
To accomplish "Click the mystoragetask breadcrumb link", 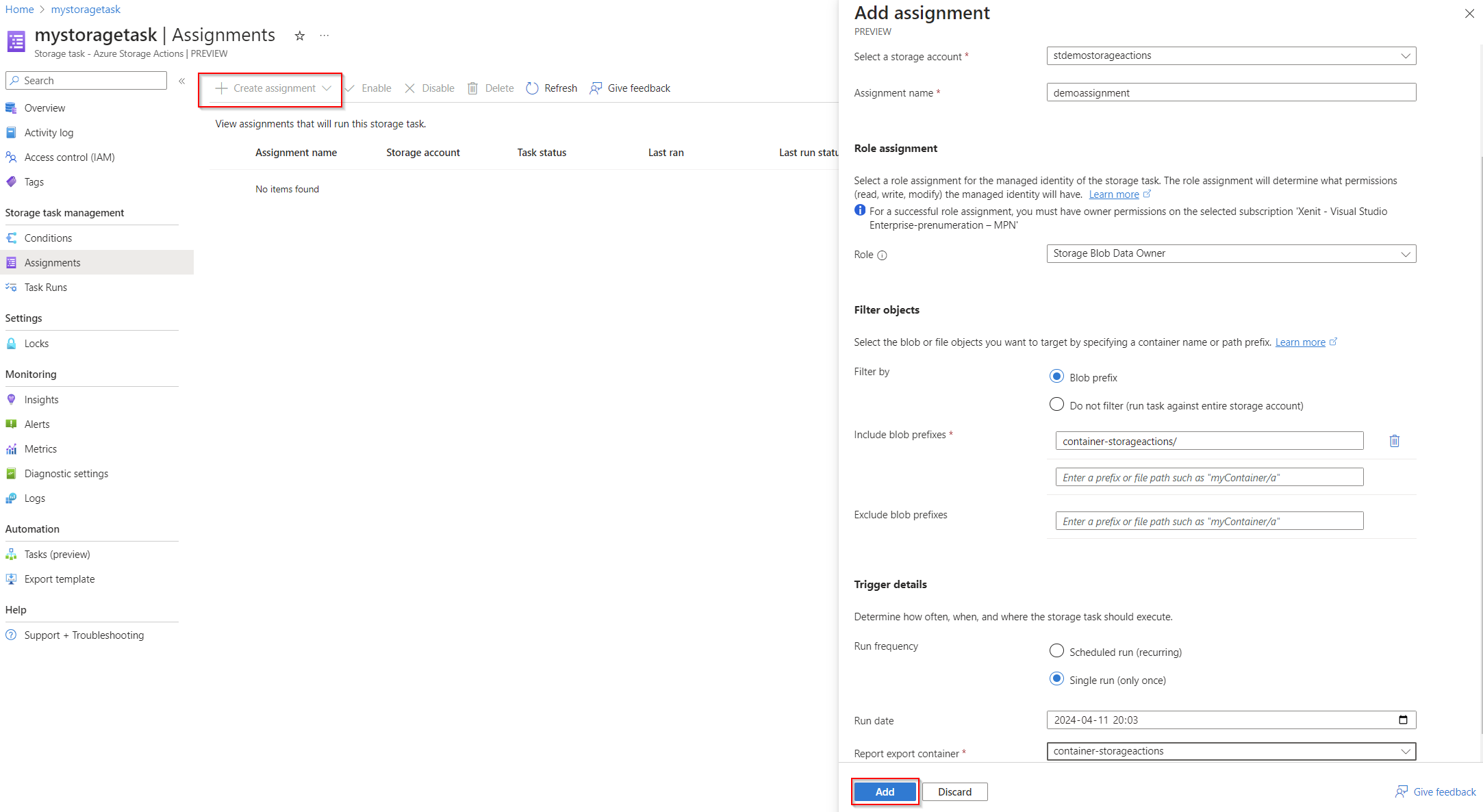I will 86,9.
